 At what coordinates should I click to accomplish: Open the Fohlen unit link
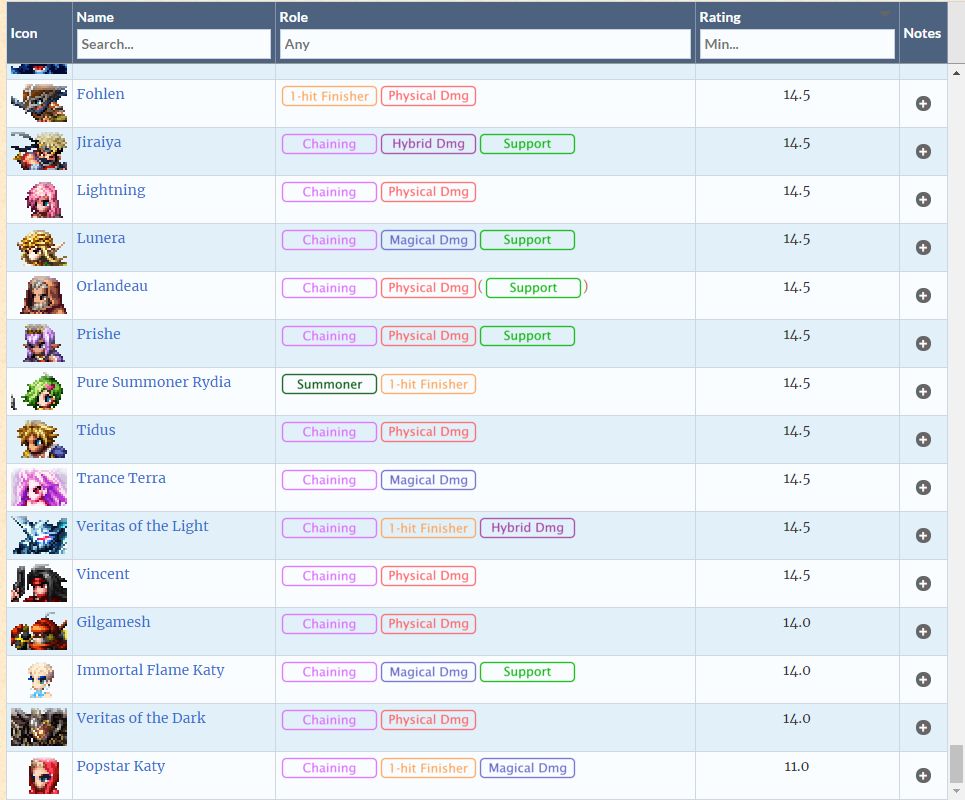click(100, 94)
